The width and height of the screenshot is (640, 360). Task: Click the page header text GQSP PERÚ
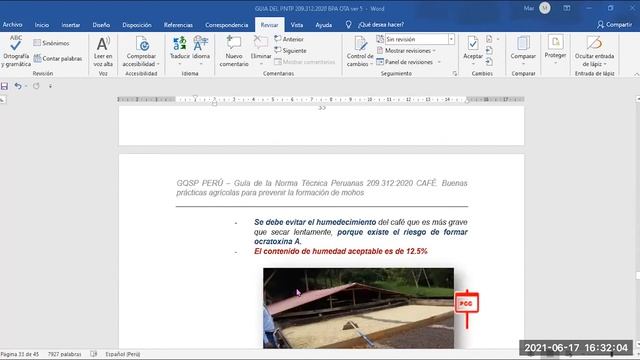(322, 188)
